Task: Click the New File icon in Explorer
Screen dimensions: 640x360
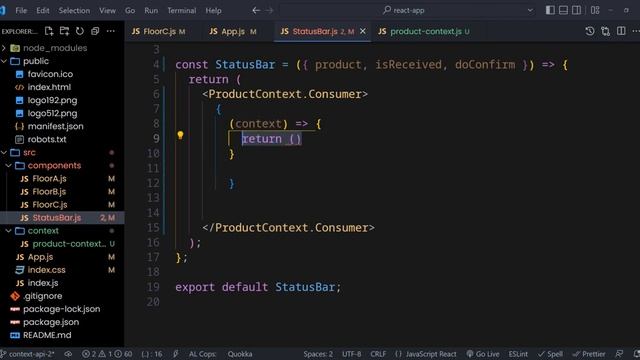Action: 49,31
